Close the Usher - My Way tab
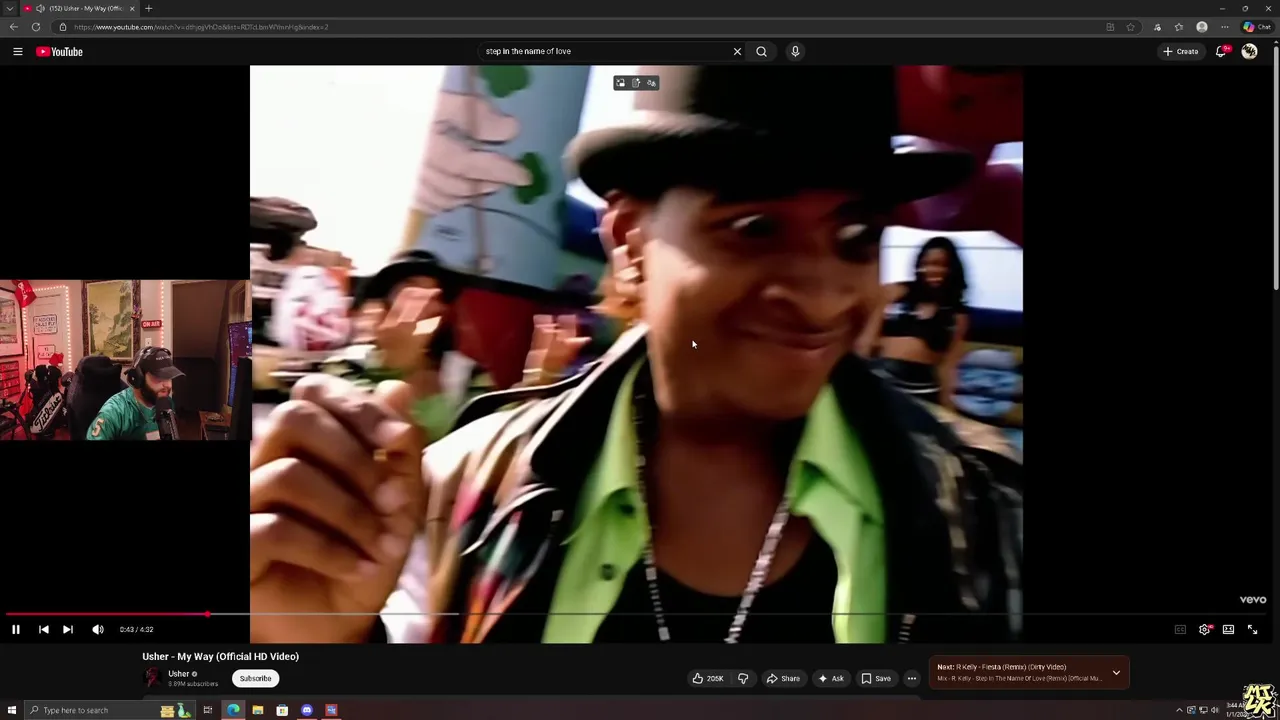Image resolution: width=1280 pixels, height=720 pixels. point(132,8)
